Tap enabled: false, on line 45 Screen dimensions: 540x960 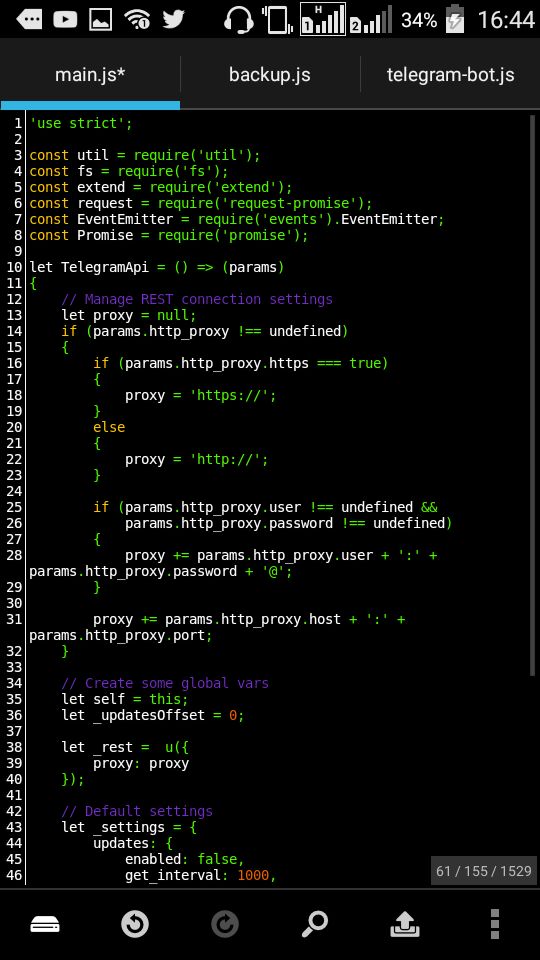point(185,859)
